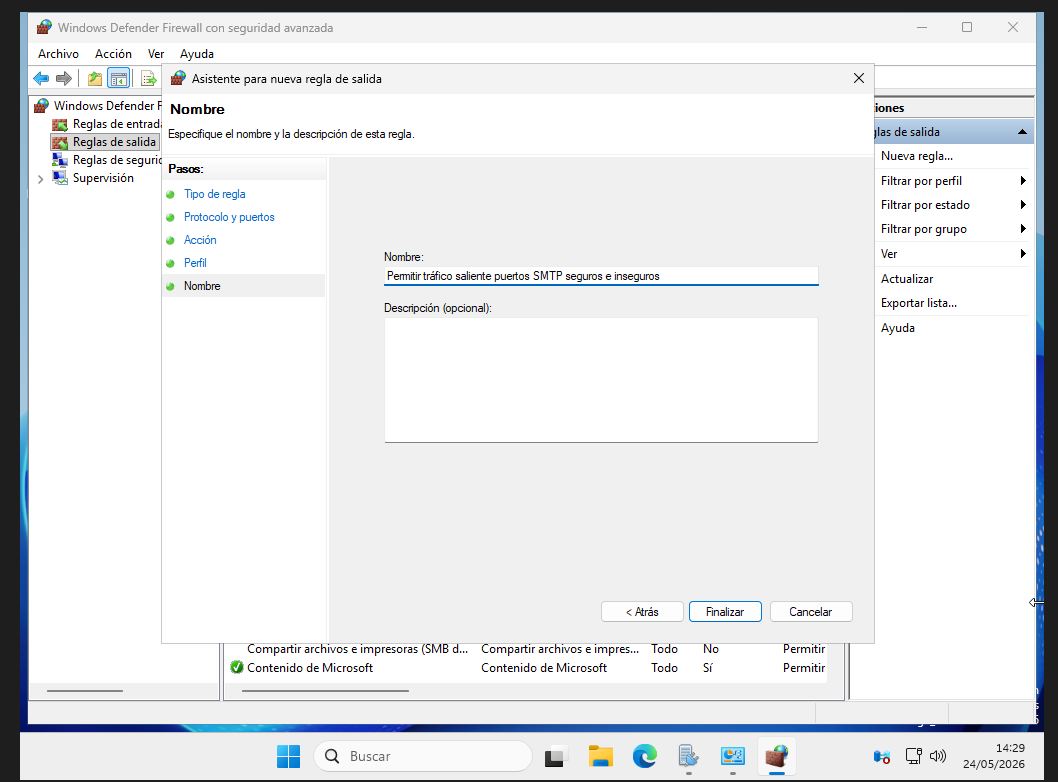Image resolution: width=1058 pixels, height=782 pixels.
Task: Click the Buscar taskbar search box
Action: [x=422, y=756]
